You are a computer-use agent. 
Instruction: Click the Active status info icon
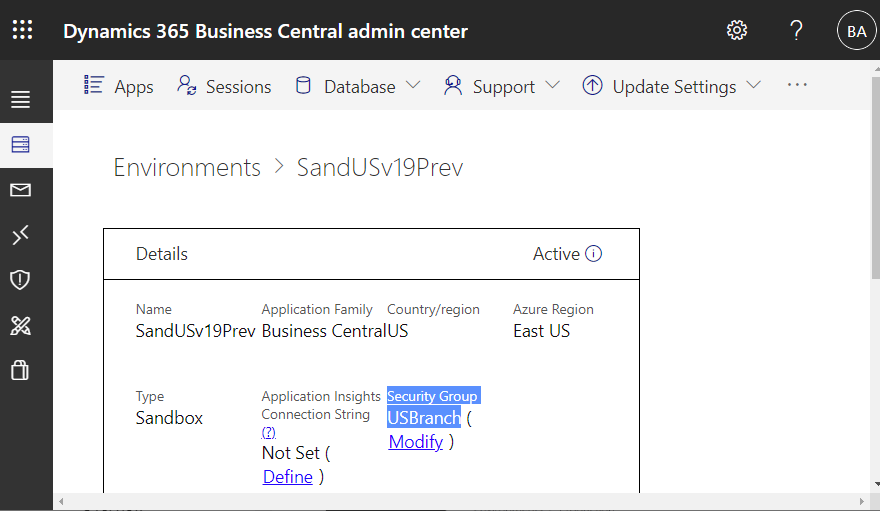[x=593, y=254]
